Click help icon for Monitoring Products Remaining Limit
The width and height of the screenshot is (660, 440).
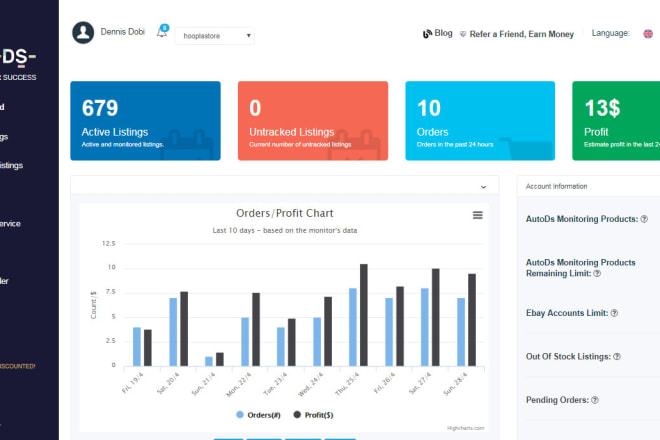tap(597, 274)
